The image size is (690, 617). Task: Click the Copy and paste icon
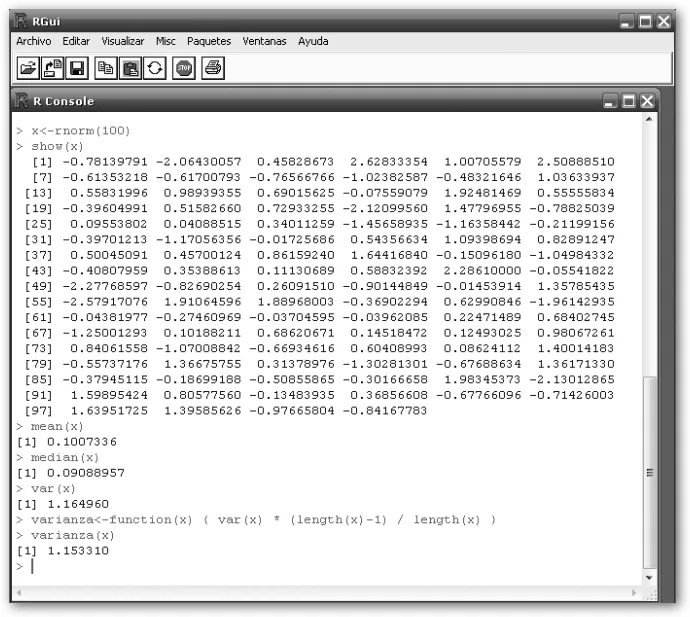(x=155, y=68)
